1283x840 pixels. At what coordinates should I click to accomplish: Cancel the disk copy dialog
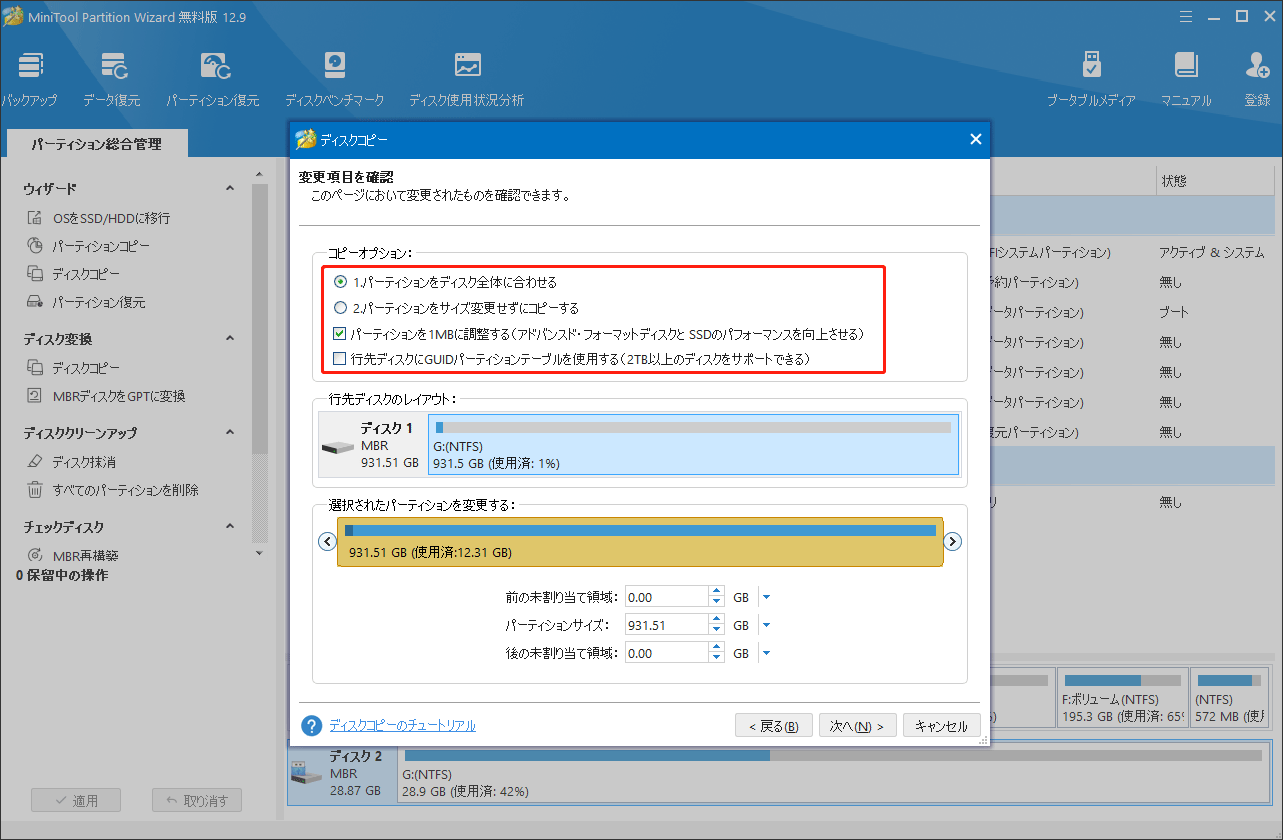tap(941, 726)
